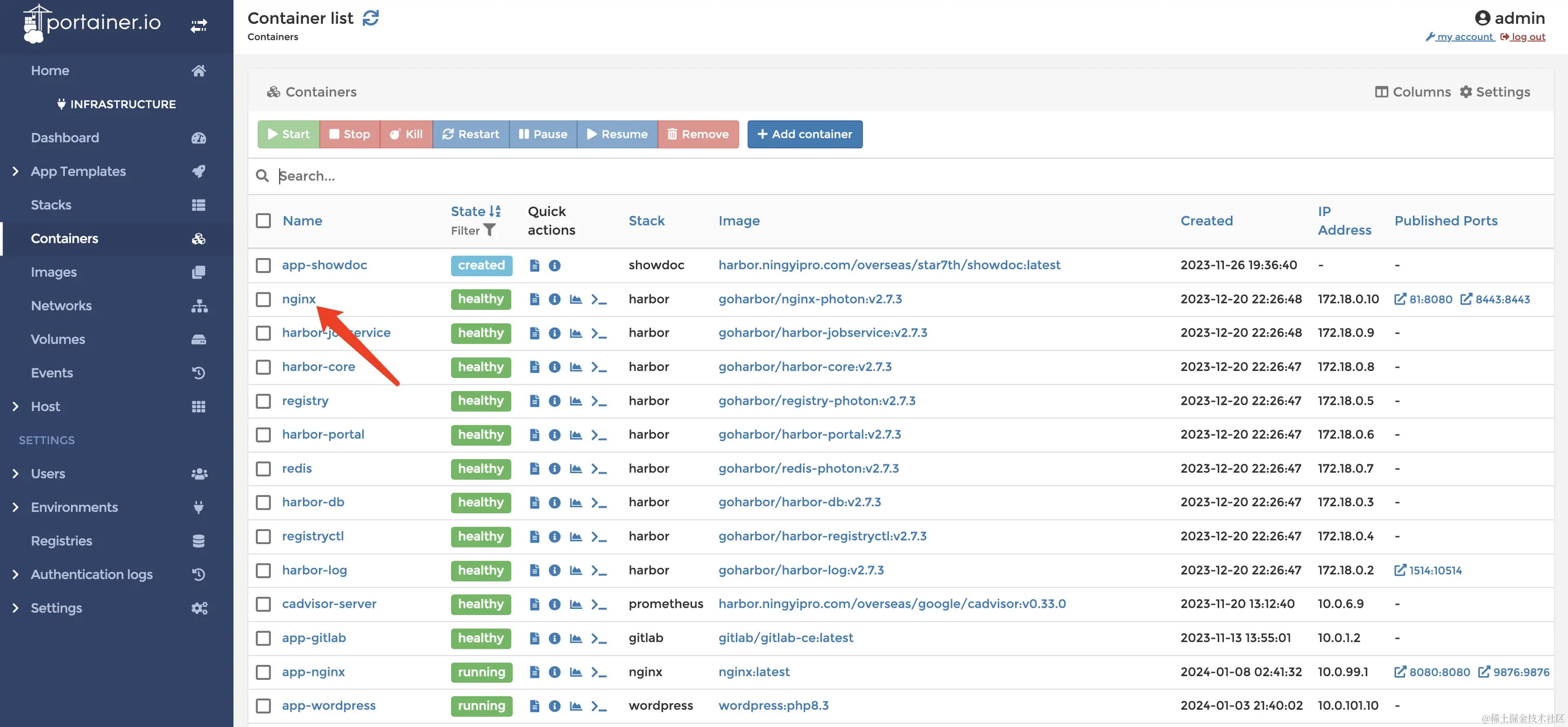Image resolution: width=1568 pixels, height=727 pixels.
Task: Open inspect icon for the registryctl container
Action: click(x=554, y=537)
